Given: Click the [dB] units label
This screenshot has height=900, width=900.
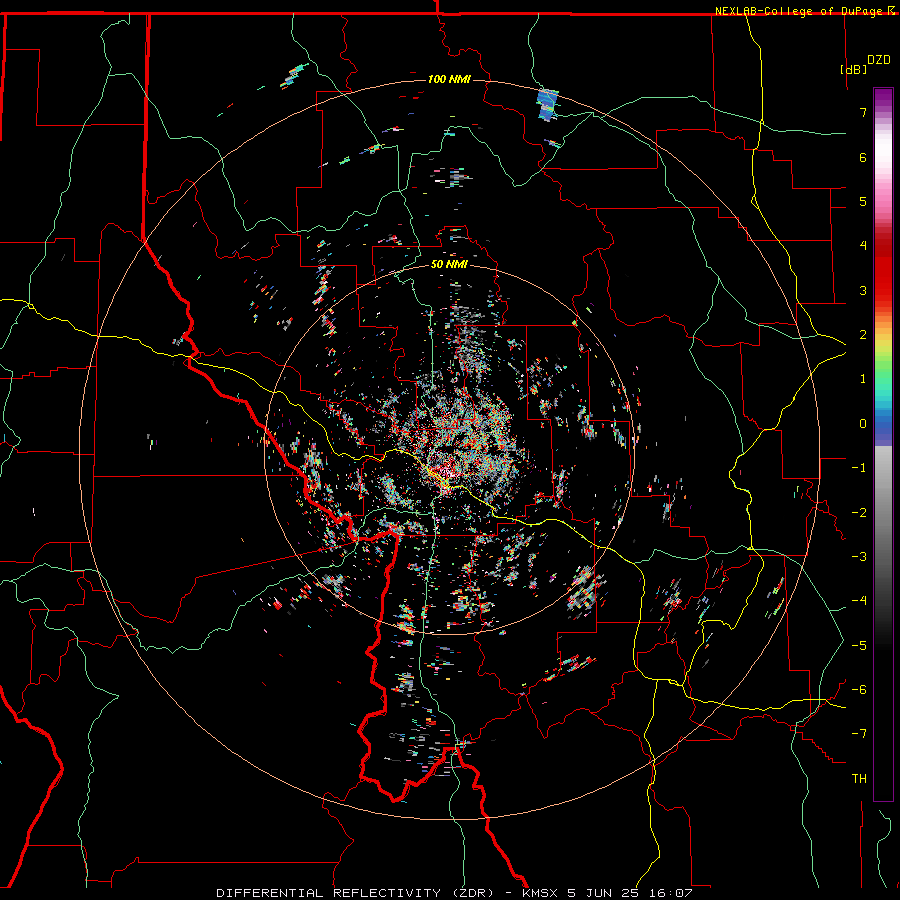Looking at the screenshot, I should [854, 69].
